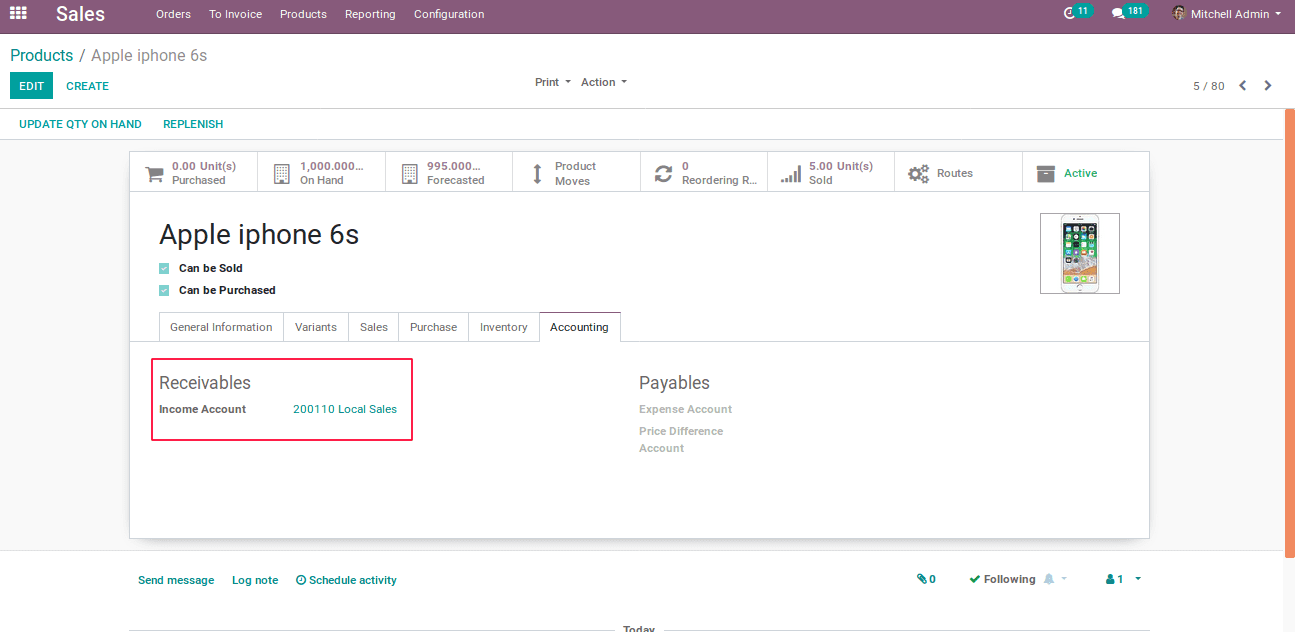The width and height of the screenshot is (1295, 632).
Task: Click the Income Account label
Action: coord(203,409)
